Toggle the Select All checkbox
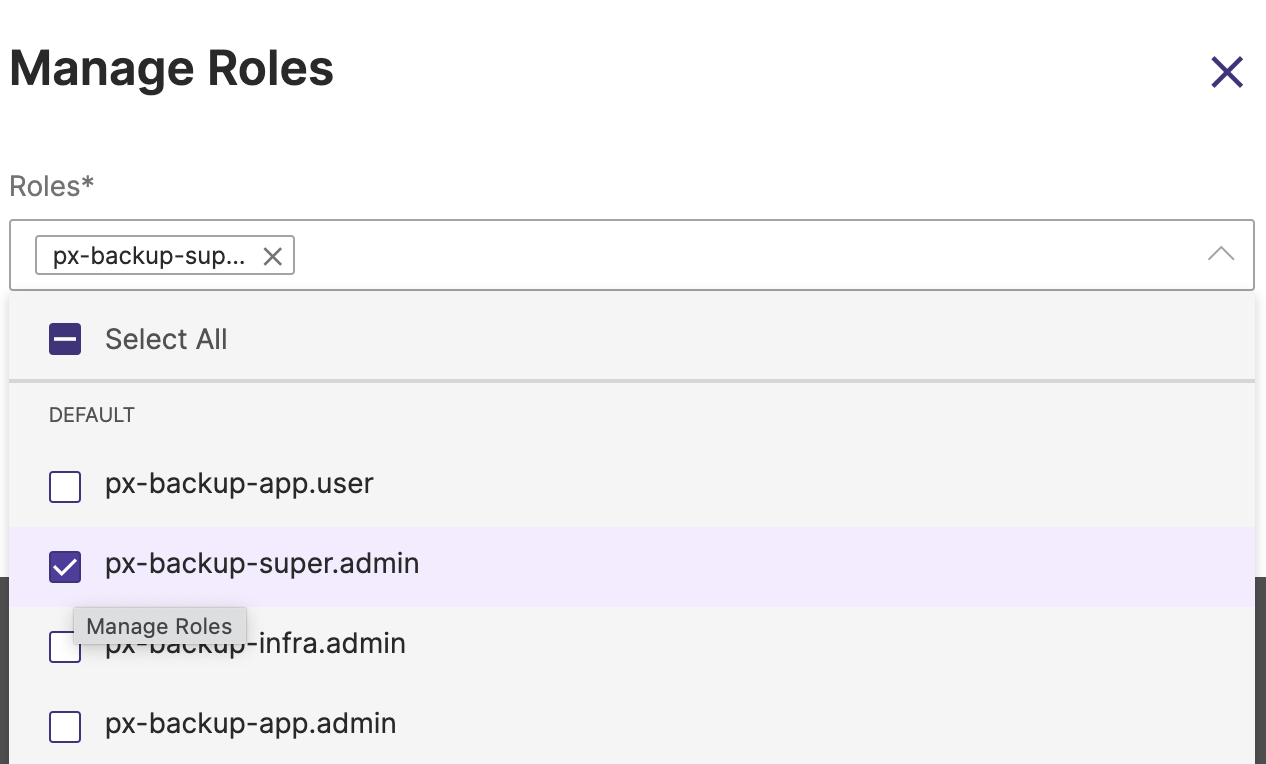This screenshot has height=764, width=1266. coord(65,340)
